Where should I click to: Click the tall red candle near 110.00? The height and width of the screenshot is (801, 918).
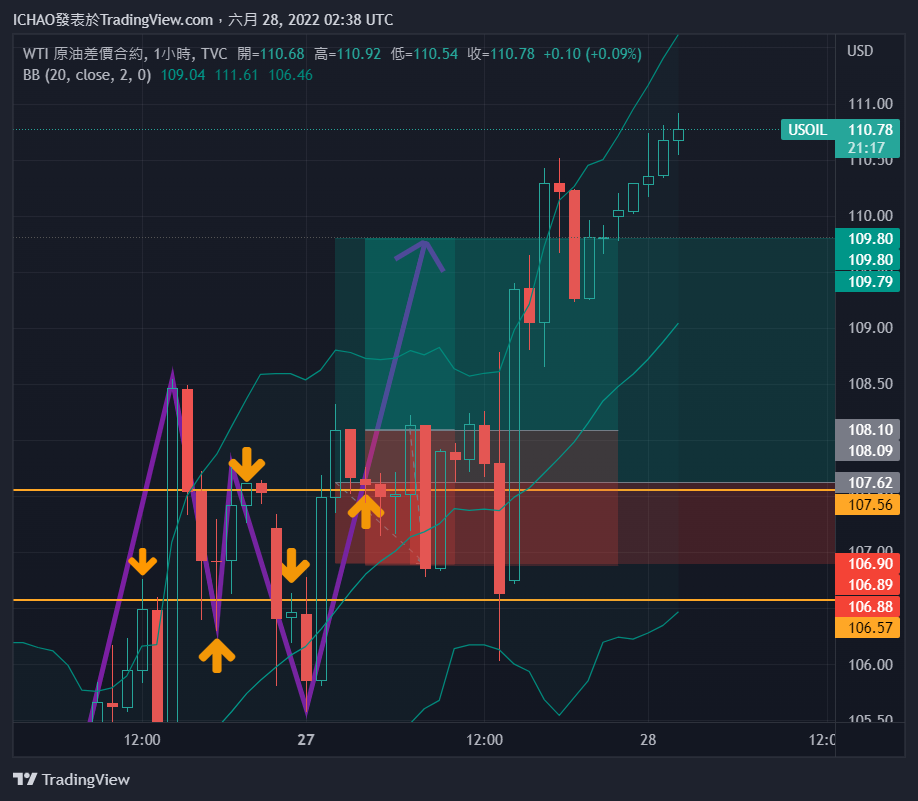(574, 244)
